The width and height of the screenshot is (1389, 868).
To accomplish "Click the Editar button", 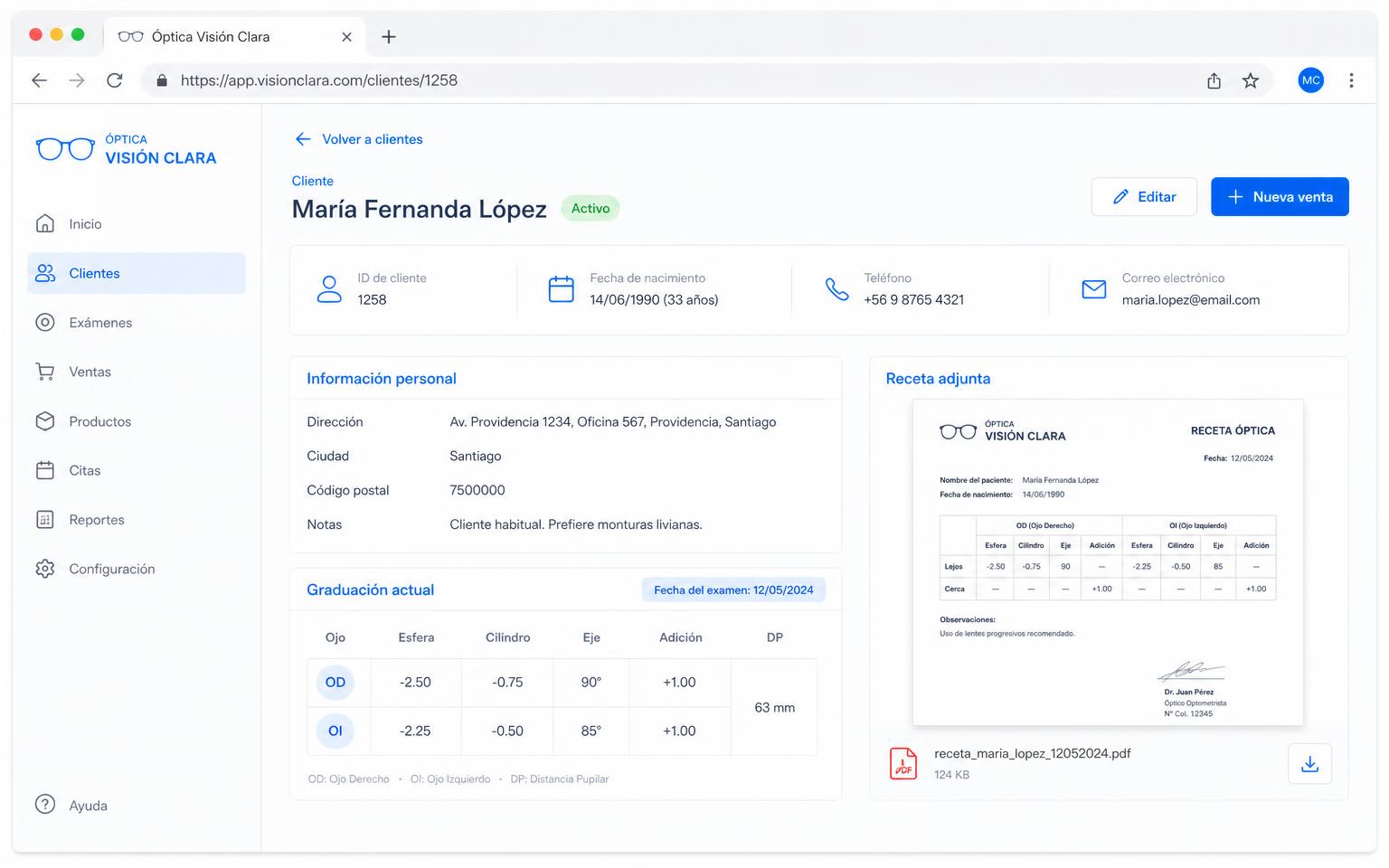I will tap(1144, 197).
